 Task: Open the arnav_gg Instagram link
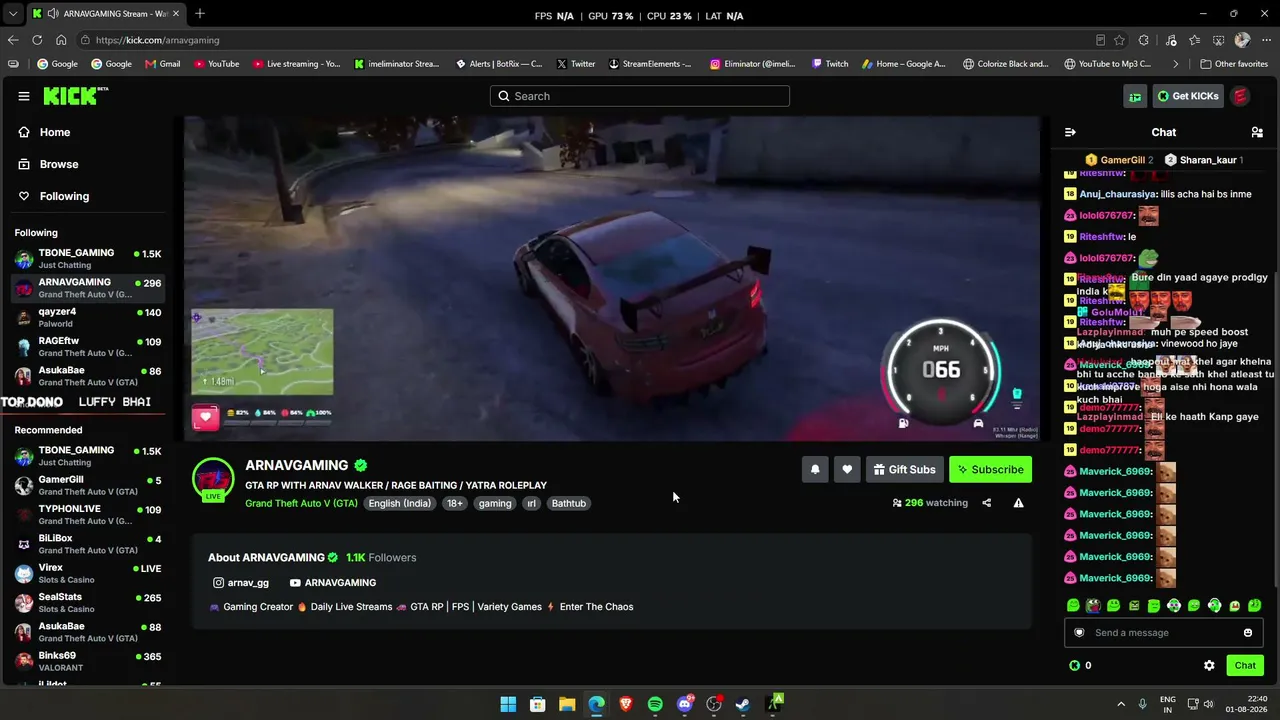pos(241,583)
